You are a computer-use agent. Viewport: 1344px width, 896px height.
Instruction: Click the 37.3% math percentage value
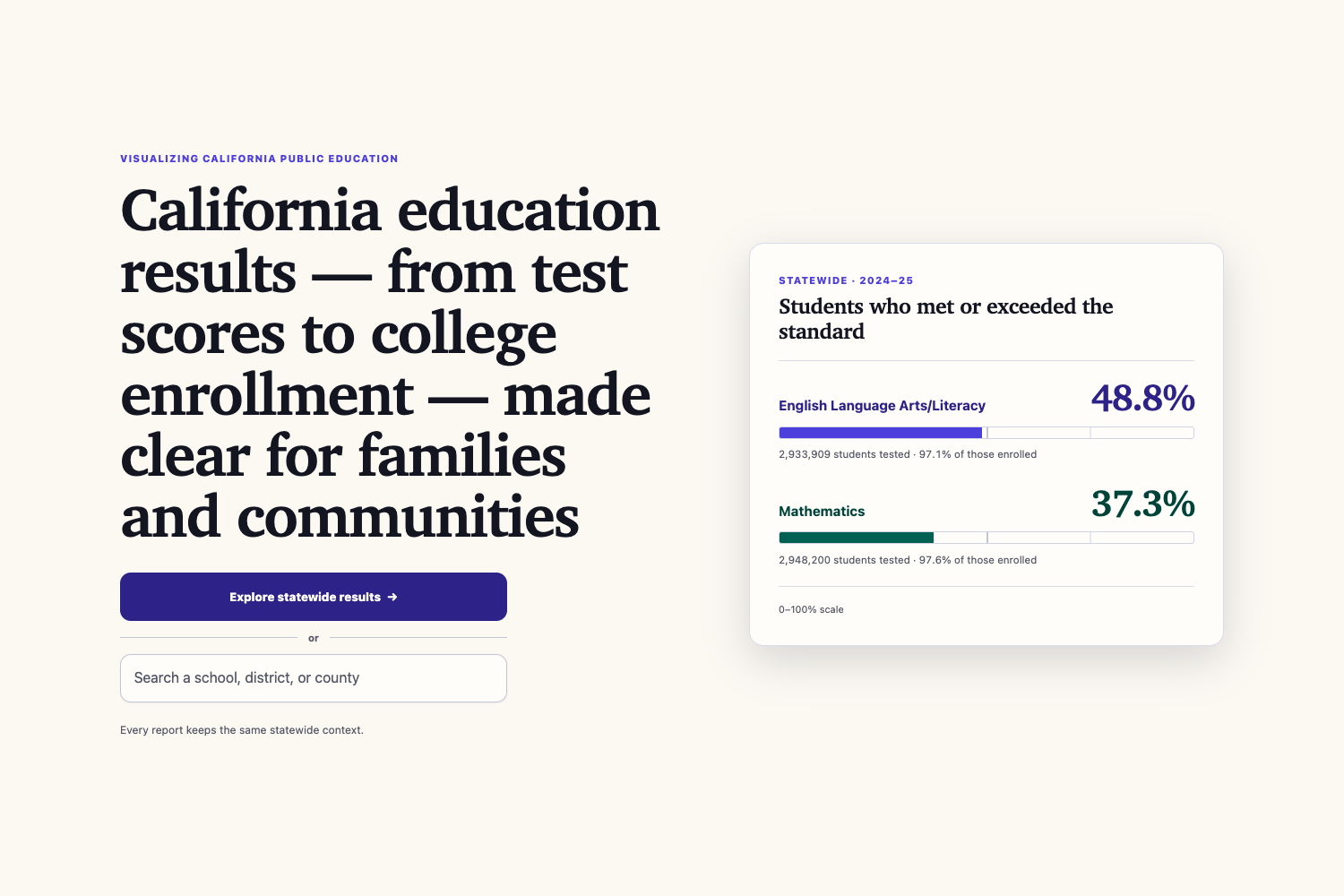(1143, 504)
